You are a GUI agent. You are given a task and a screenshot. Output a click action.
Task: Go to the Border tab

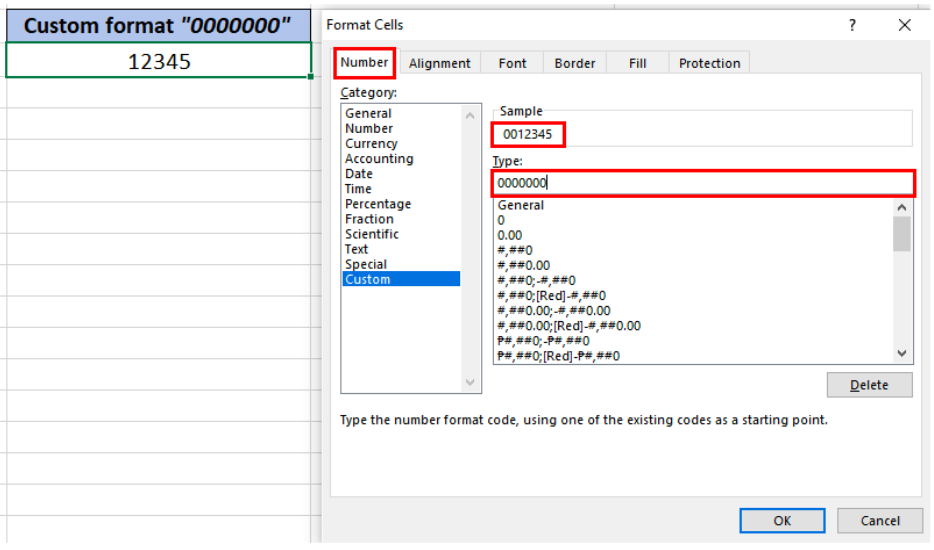coord(574,63)
